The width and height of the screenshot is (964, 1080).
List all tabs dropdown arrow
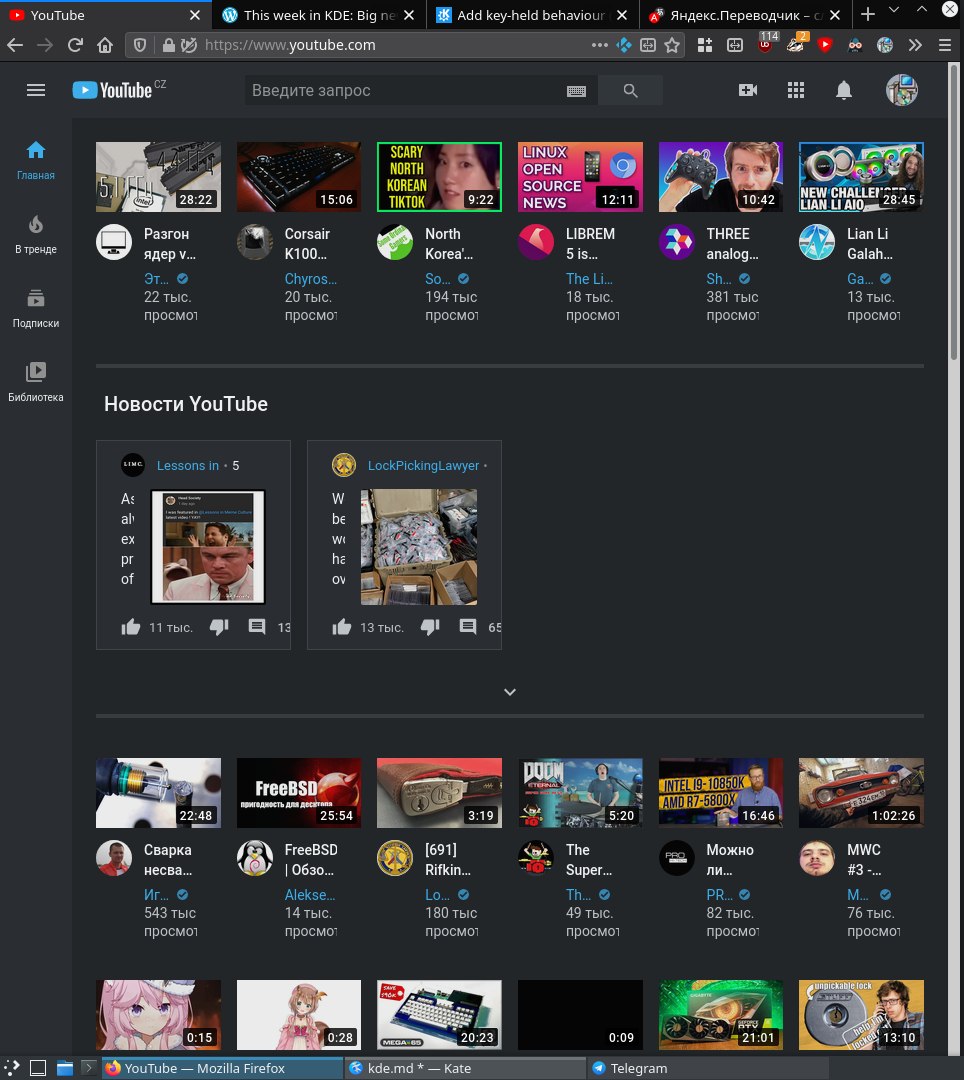point(894,10)
